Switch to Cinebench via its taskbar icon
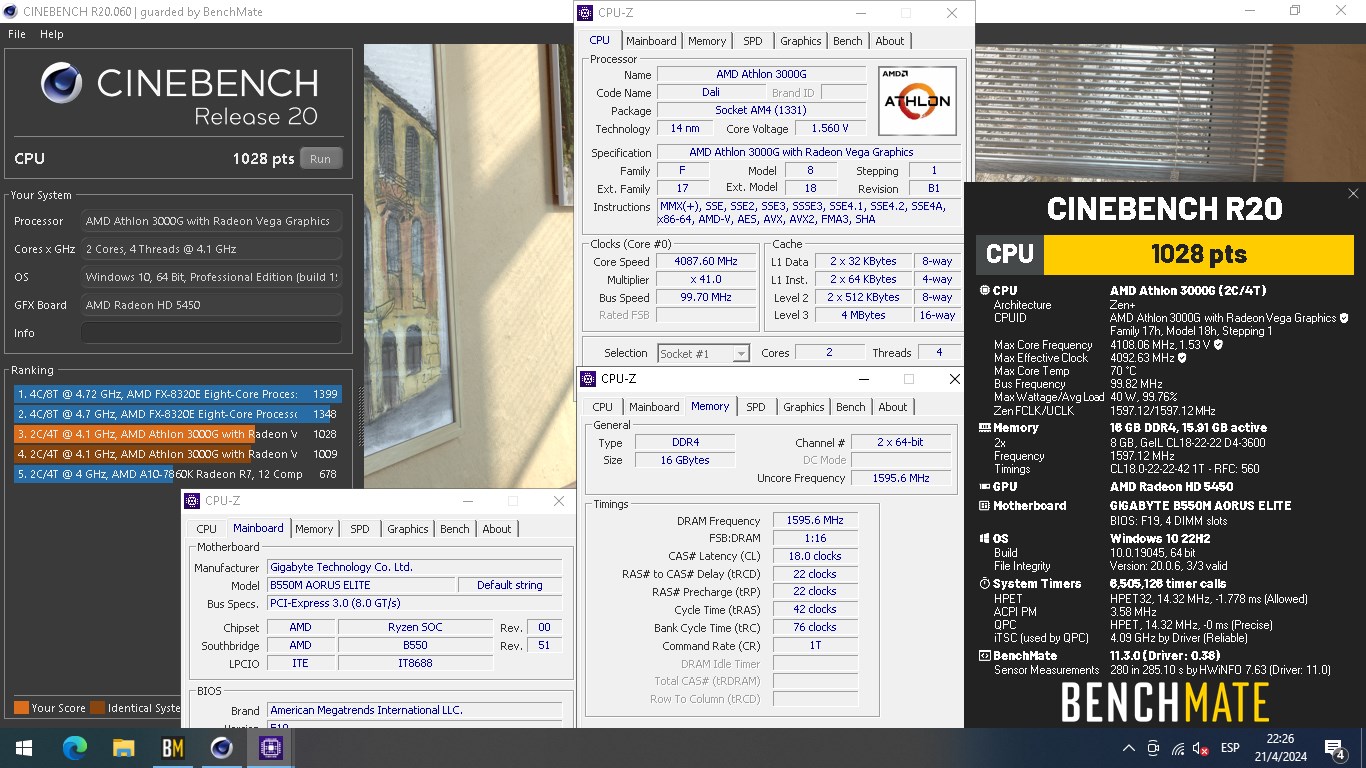1366x768 pixels. [x=221, y=747]
